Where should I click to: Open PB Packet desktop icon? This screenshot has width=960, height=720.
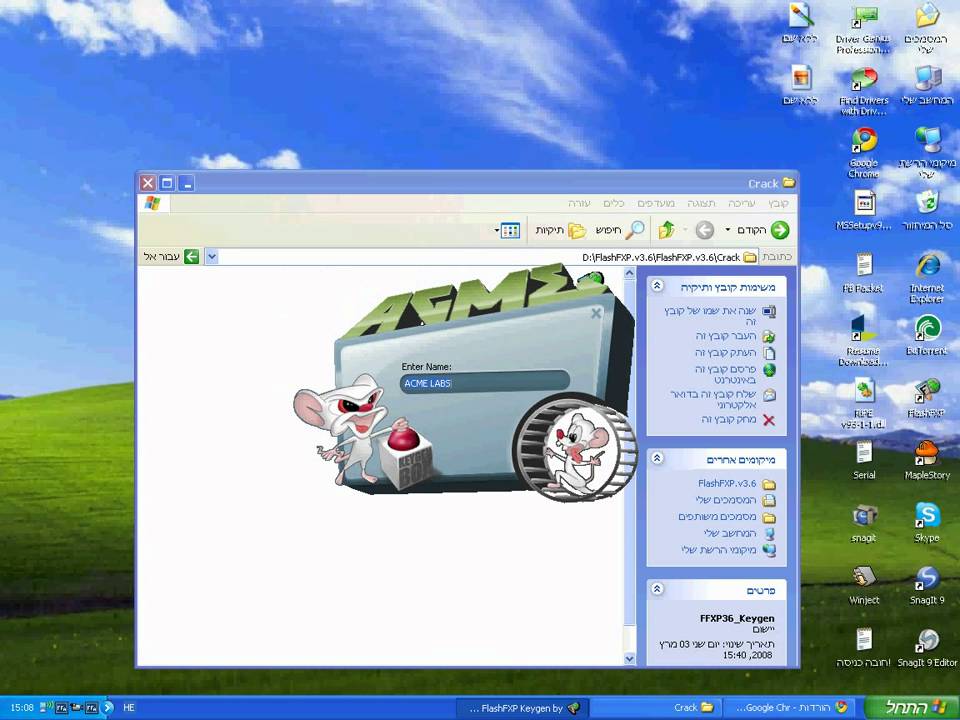[x=863, y=272]
